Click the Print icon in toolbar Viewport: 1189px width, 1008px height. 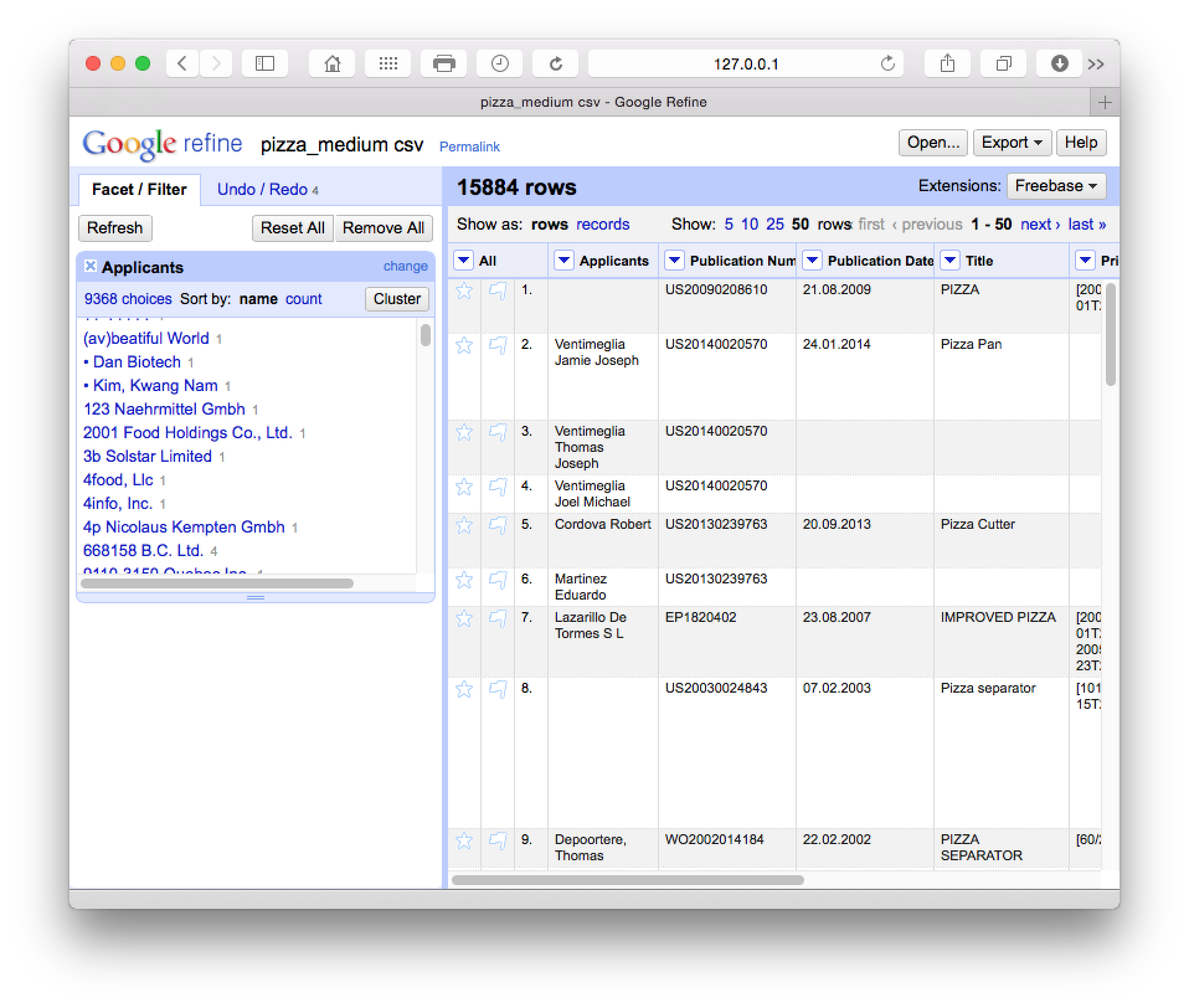[444, 63]
